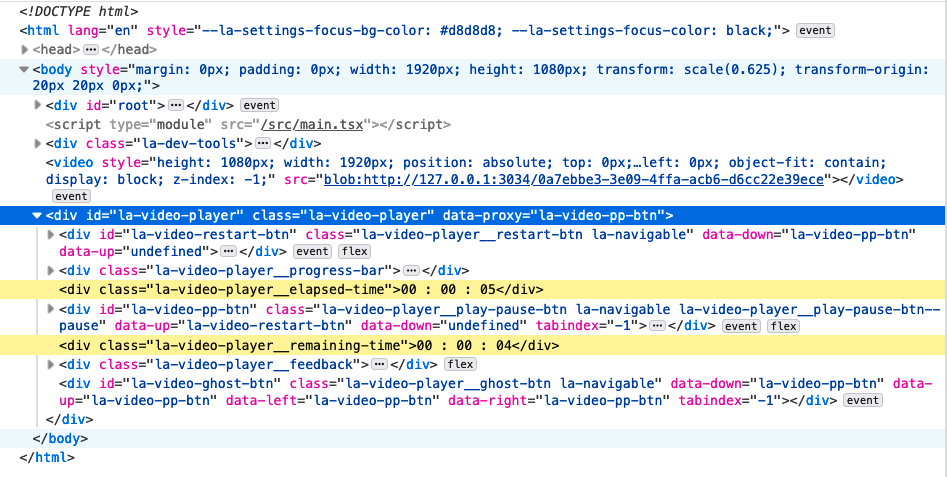Expand the la-dev-tools div node
The width and height of the screenshot is (947, 477).
coord(38,144)
